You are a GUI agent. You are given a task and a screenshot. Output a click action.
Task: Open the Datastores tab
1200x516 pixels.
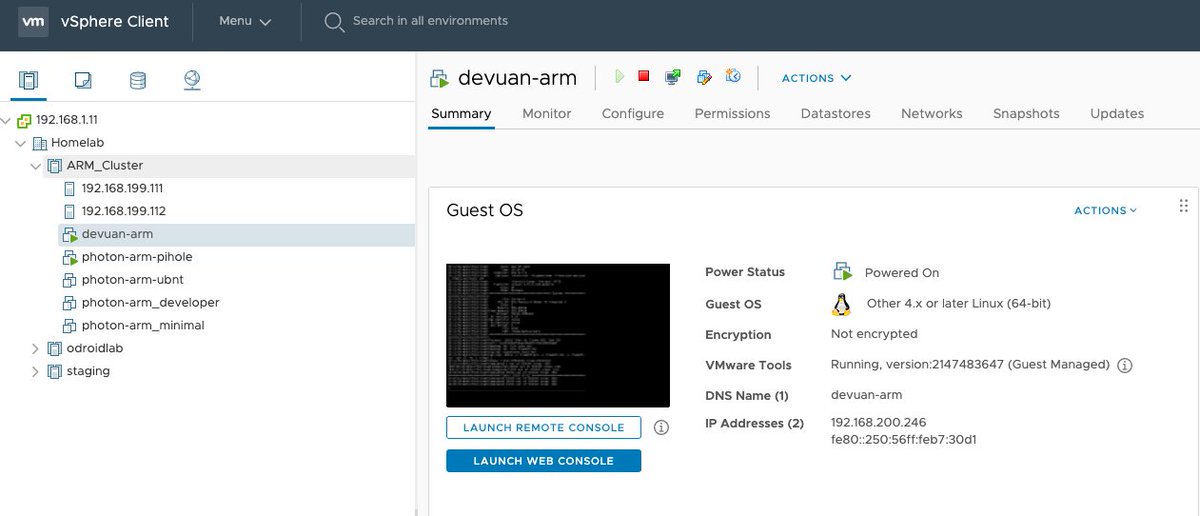point(836,113)
